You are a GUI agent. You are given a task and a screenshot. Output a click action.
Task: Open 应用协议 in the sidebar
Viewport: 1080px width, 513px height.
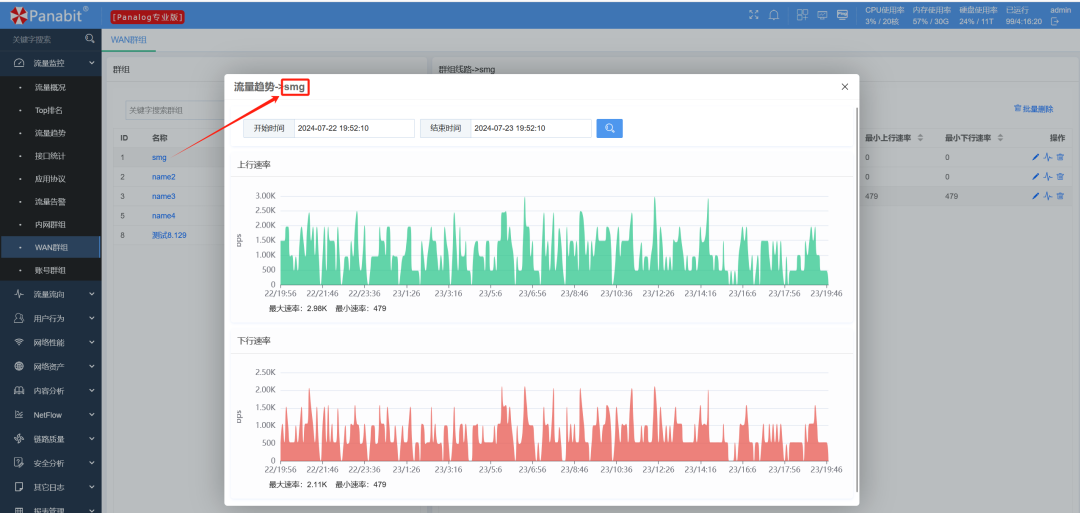pos(50,179)
